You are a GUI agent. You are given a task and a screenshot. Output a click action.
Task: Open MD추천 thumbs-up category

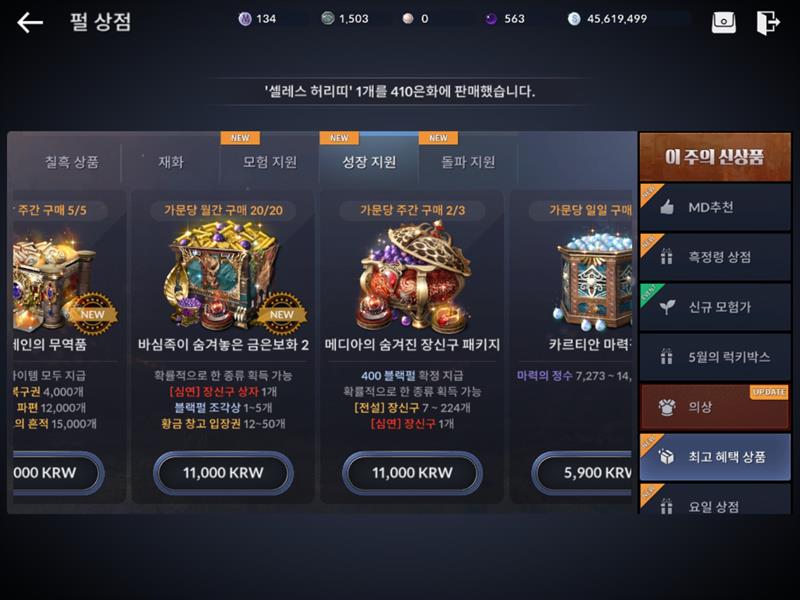[715, 207]
